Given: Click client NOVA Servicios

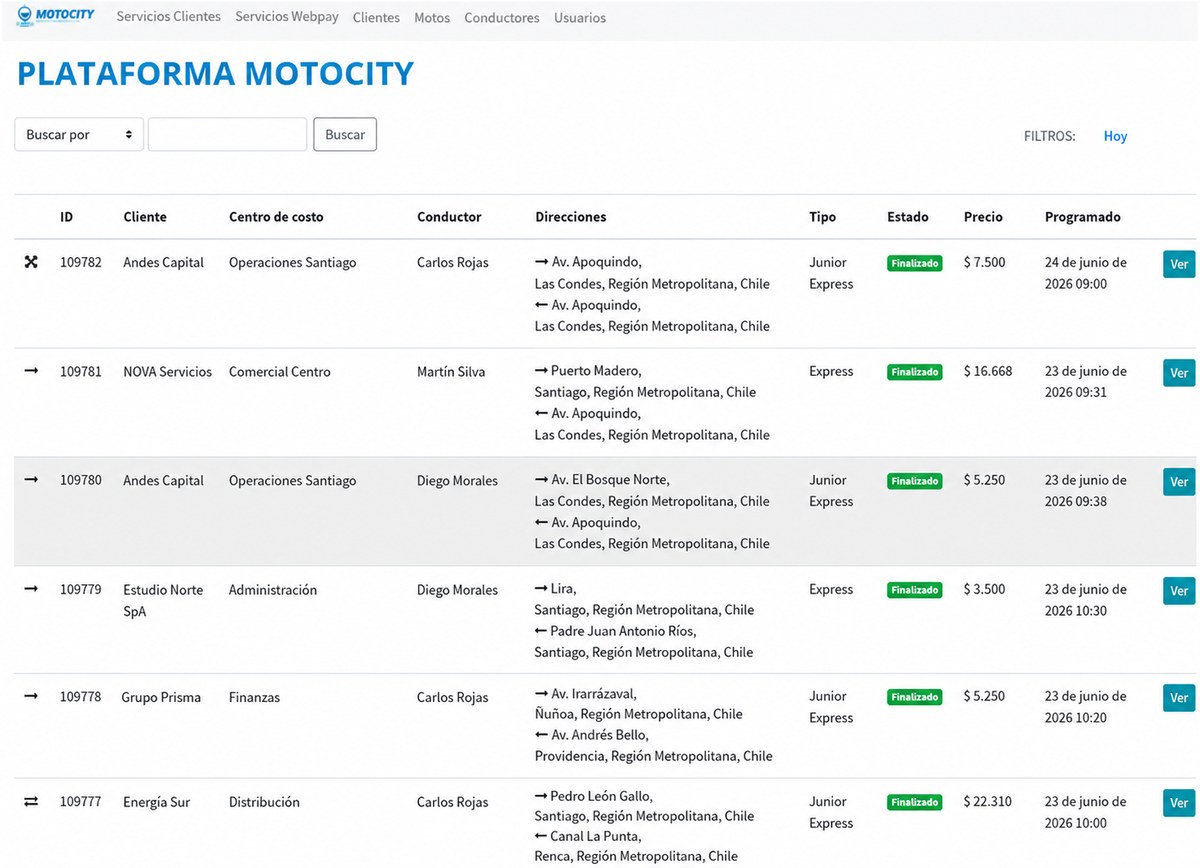Looking at the screenshot, I should pyautogui.click(x=167, y=371).
